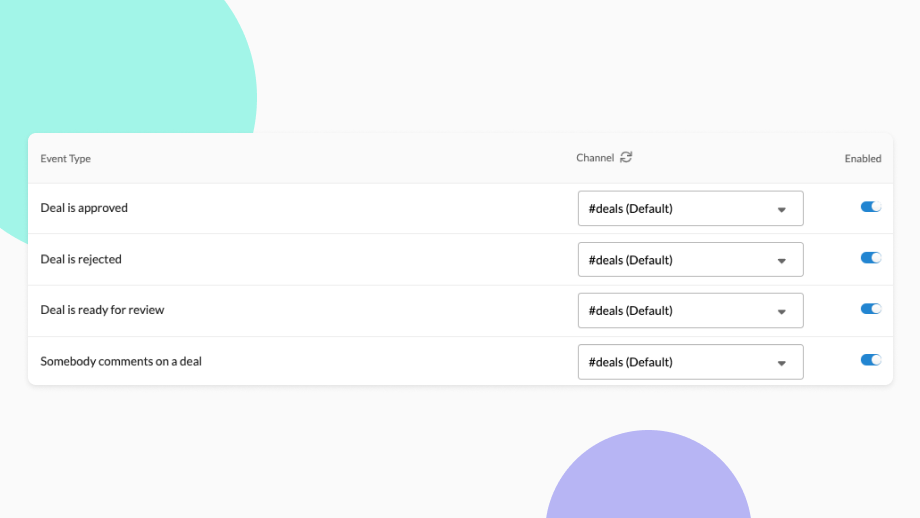The height and width of the screenshot is (518, 920).
Task: Open the #deals channel box for Somebody comments
Action: click(680, 362)
